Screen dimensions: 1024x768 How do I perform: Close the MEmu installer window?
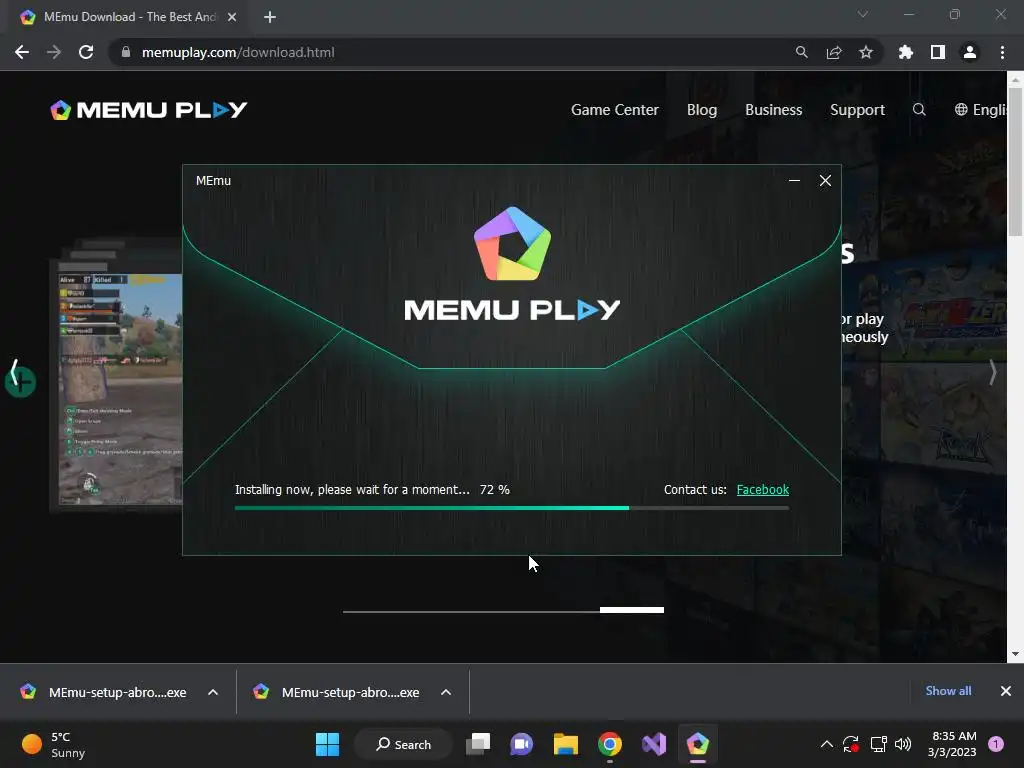[x=825, y=180]
